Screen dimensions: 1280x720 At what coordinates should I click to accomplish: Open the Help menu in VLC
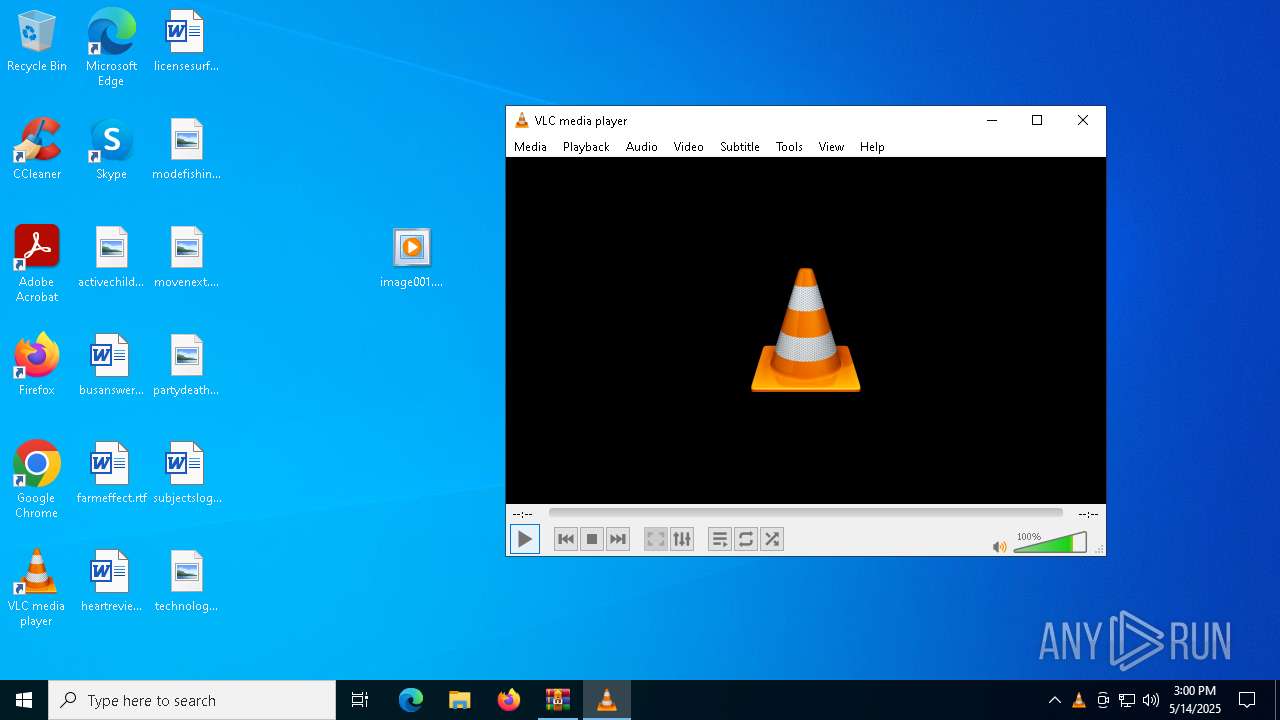click(x=872, y=146)
